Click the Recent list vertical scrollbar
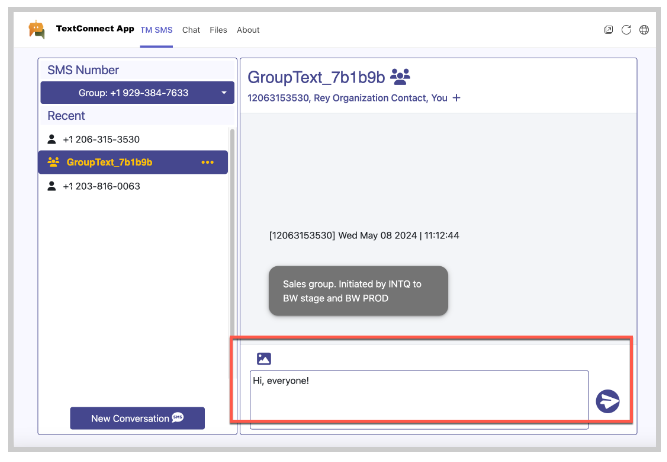 (233, 250)
